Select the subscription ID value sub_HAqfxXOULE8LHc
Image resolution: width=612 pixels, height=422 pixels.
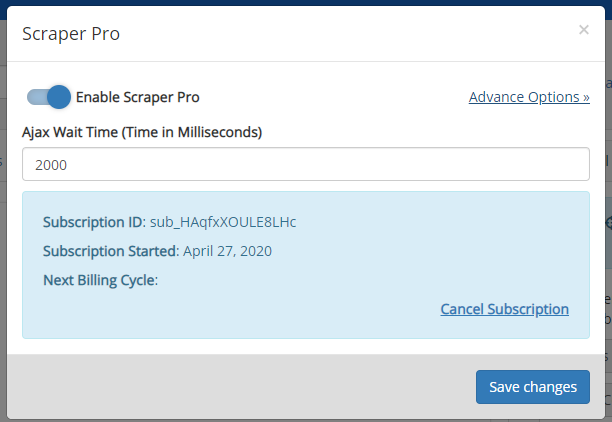[x=223, y=222]
